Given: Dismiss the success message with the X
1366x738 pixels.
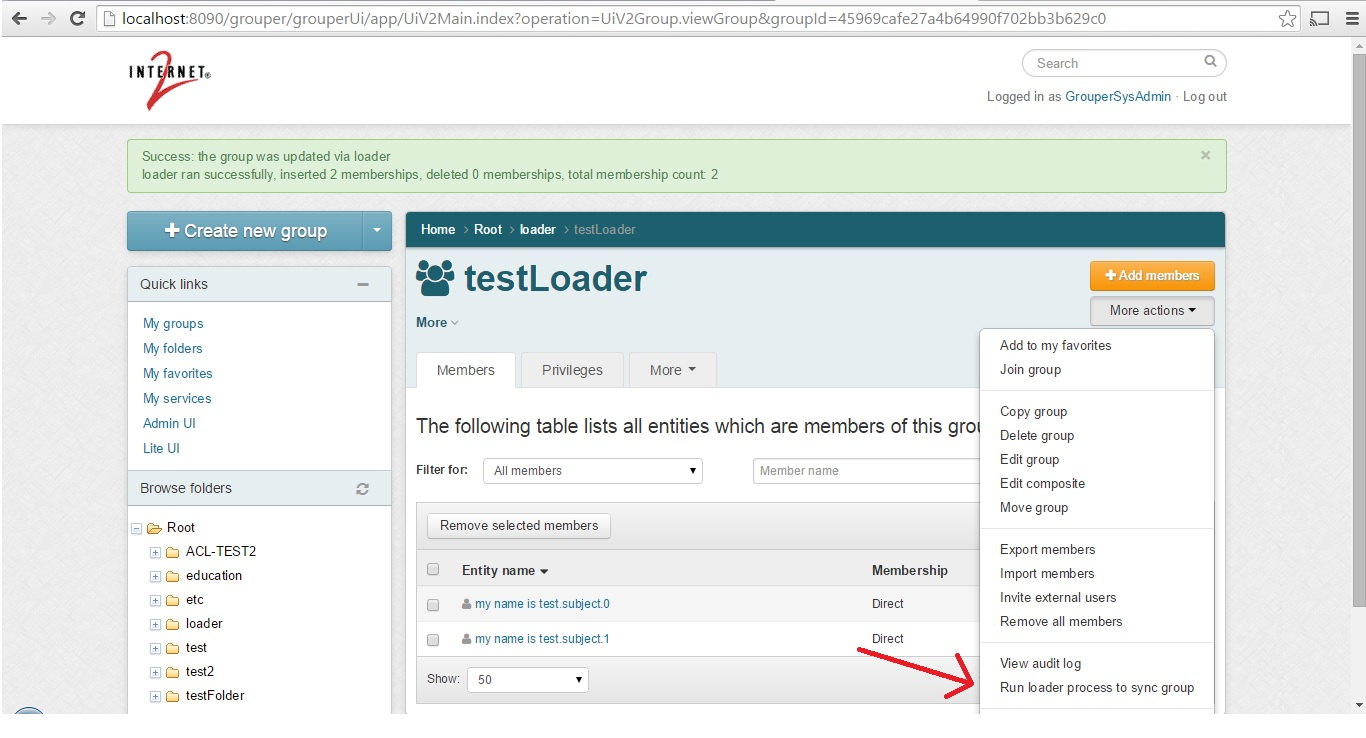Looking at the screenshot, I should click(1205, 155).
